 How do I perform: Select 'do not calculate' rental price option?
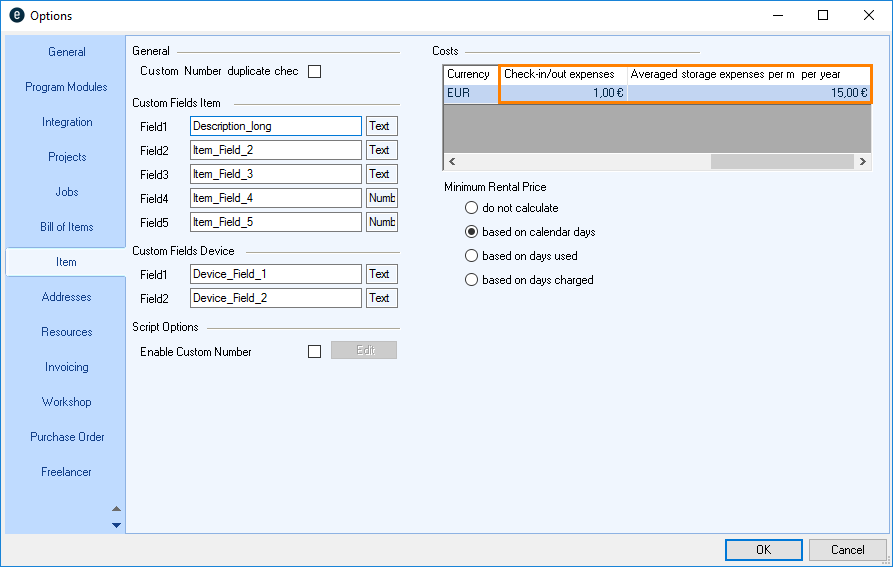pyautogui.click(x=472, y=208)
